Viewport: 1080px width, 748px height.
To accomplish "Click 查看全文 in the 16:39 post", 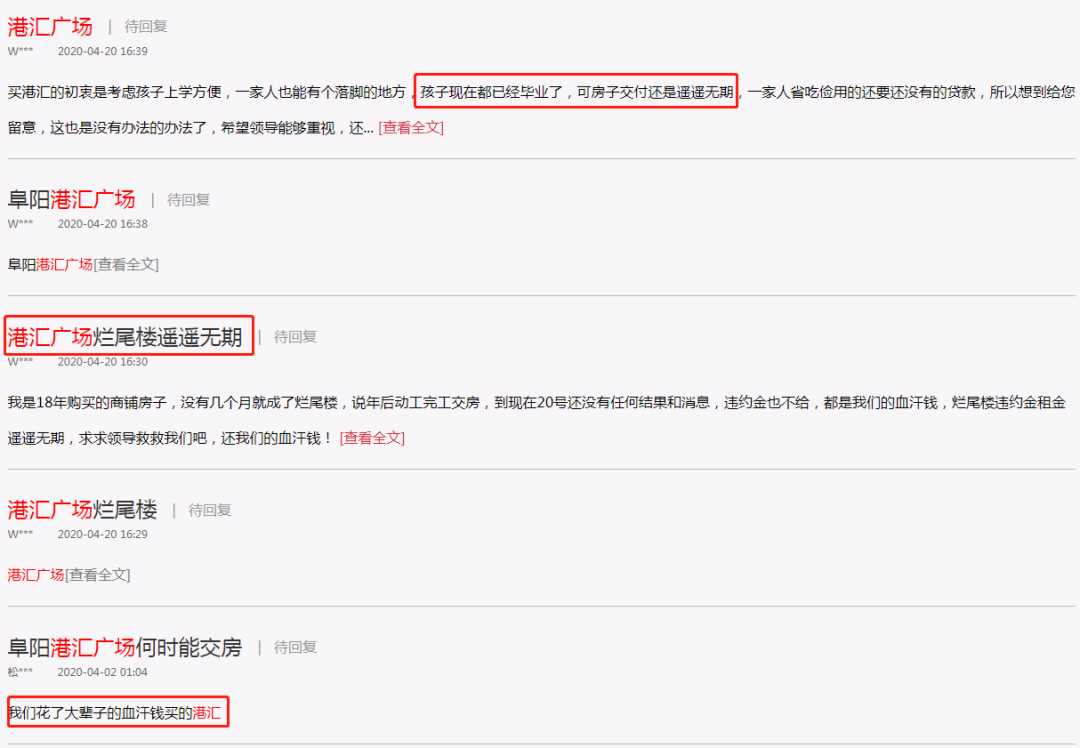I will point(411,127).
